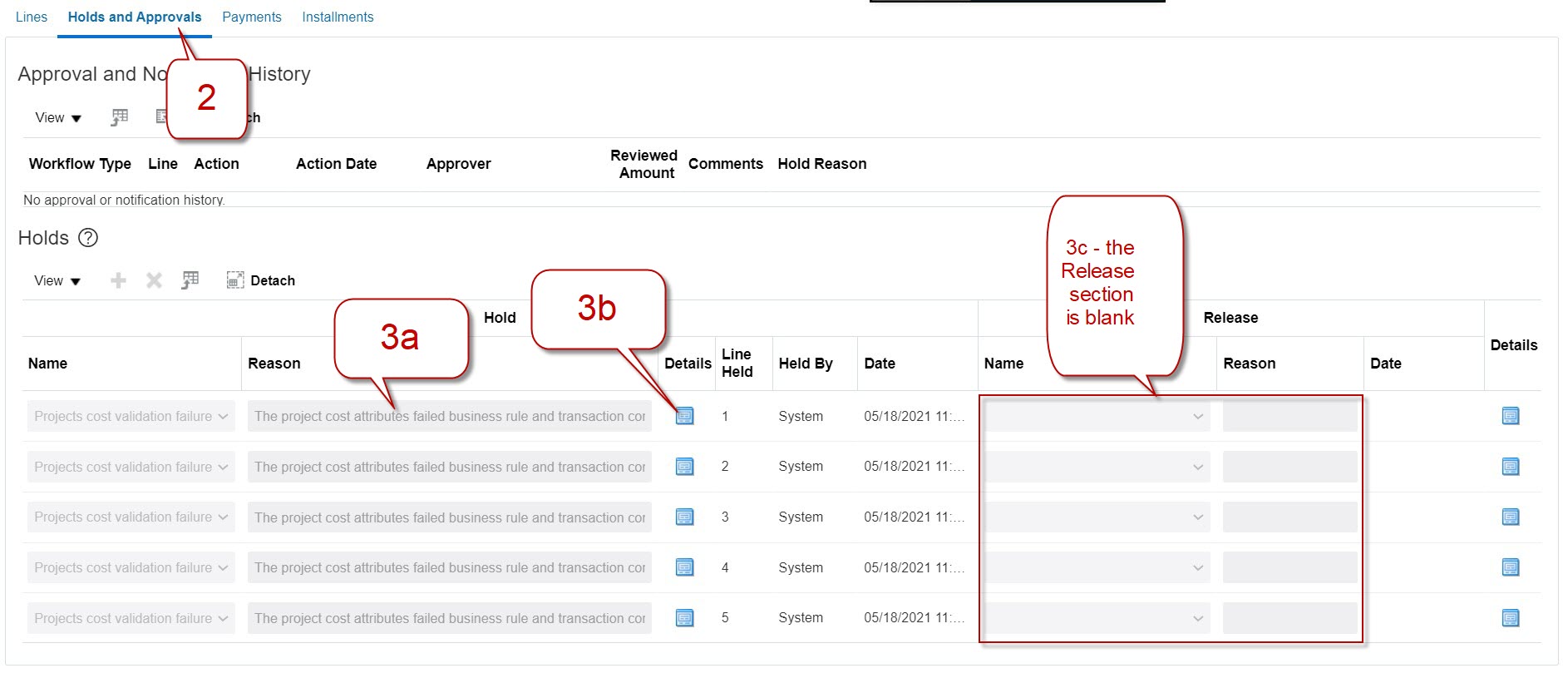This screenshot has width=1568, height=673.
Task: Click release details icon in first row
Action: (x=1511, y=416)
